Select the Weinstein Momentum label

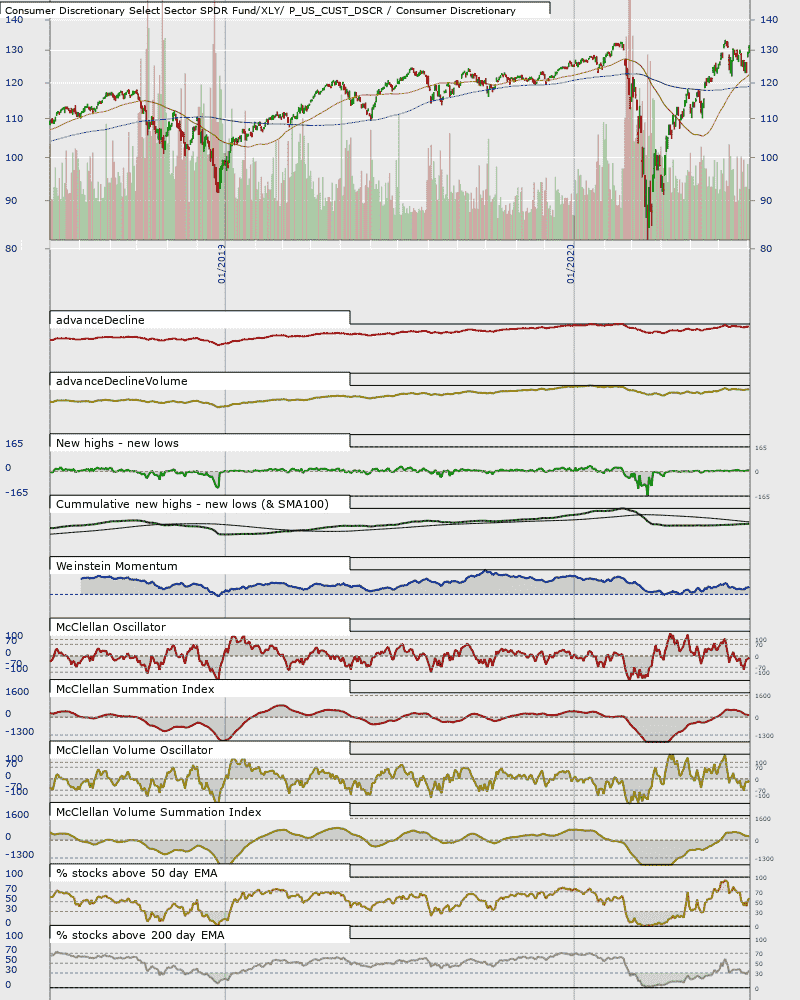tap(117, 566)
